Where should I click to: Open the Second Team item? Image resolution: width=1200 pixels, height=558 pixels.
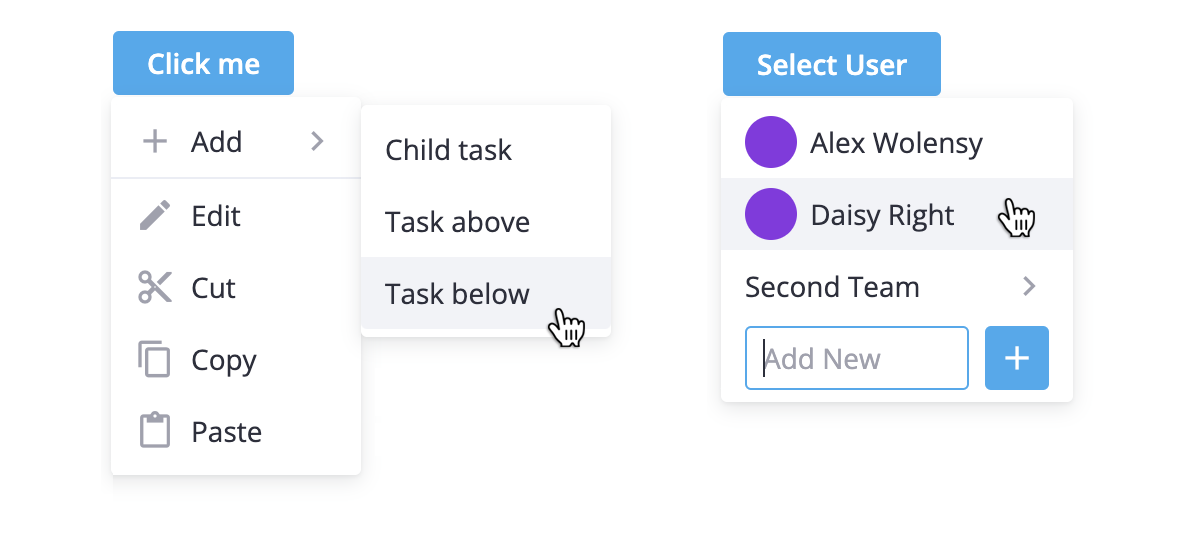point(897,287)
